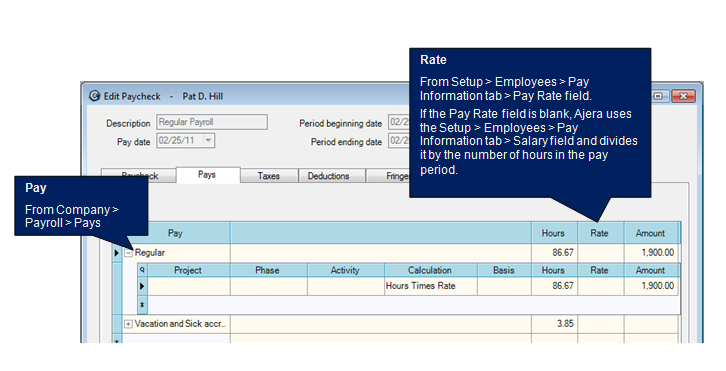Select the Regular row arrow indicator
Image resolution: width=726 pixels, height=371 pixels.
point(117,253)
